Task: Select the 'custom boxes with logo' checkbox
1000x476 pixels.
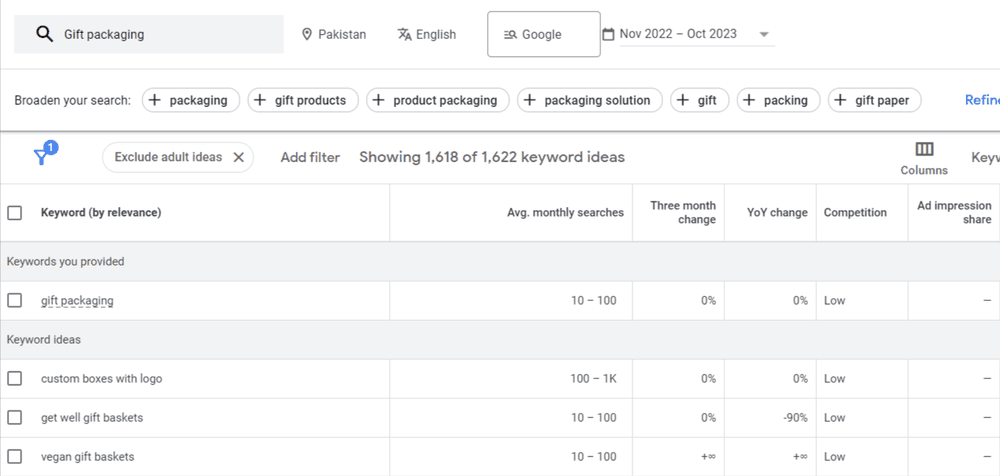Action: click(x=15, y=378)
